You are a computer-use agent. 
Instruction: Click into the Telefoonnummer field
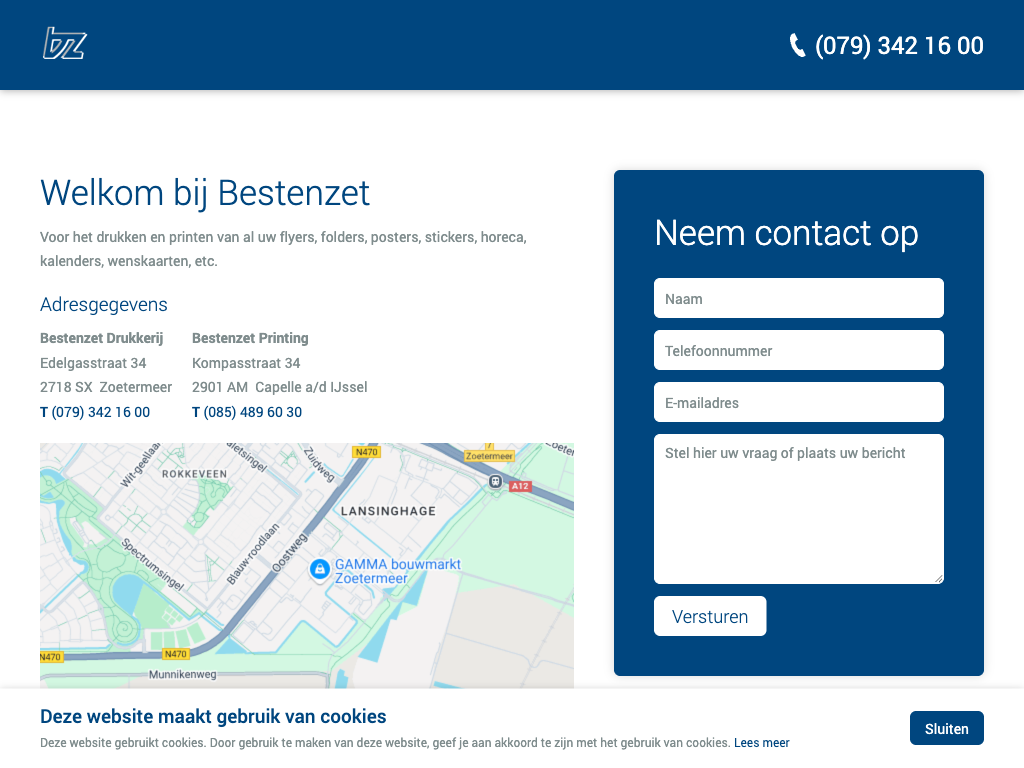[x=798, y=350]
